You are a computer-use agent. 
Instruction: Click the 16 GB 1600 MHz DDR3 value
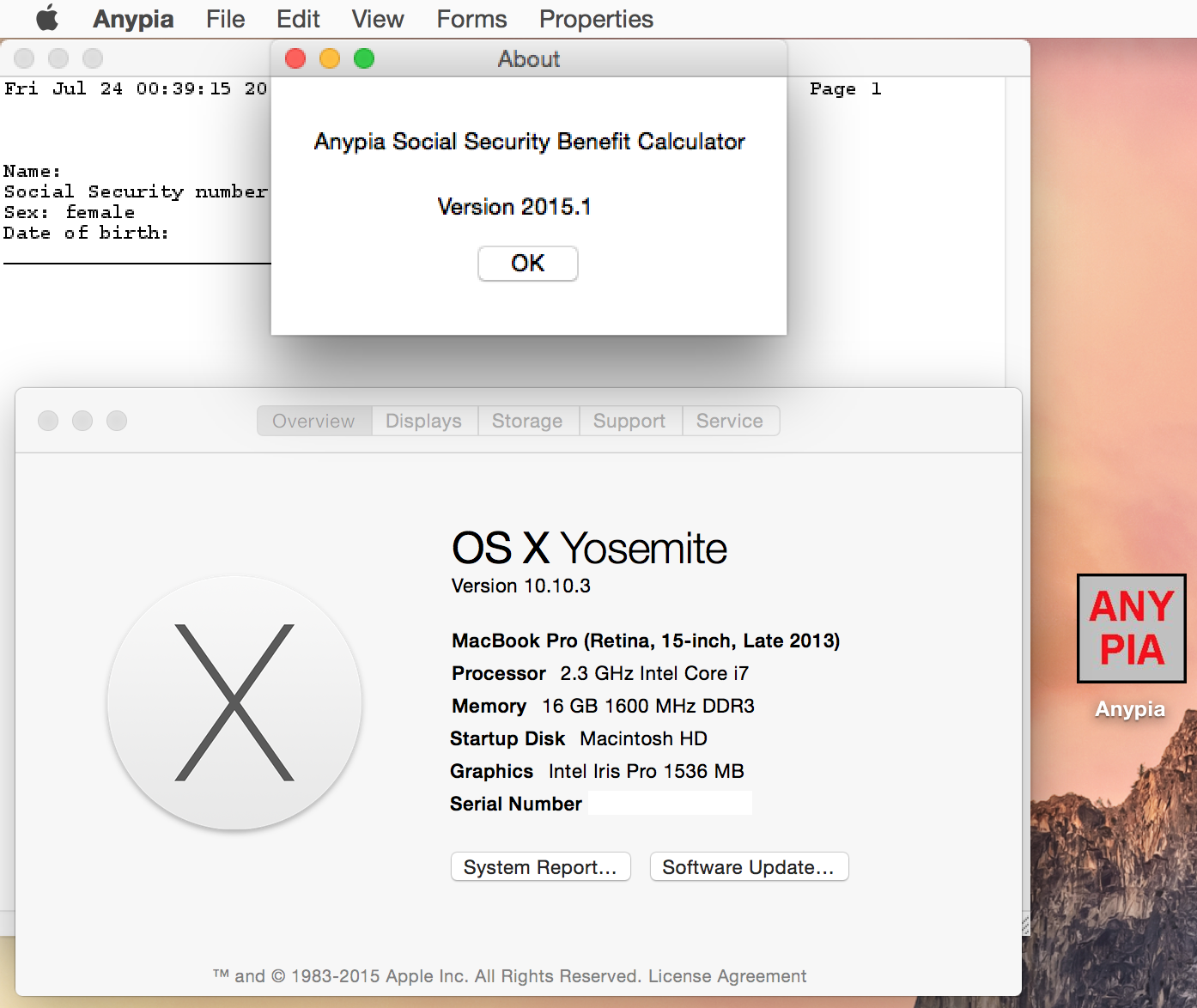[648, 706]
